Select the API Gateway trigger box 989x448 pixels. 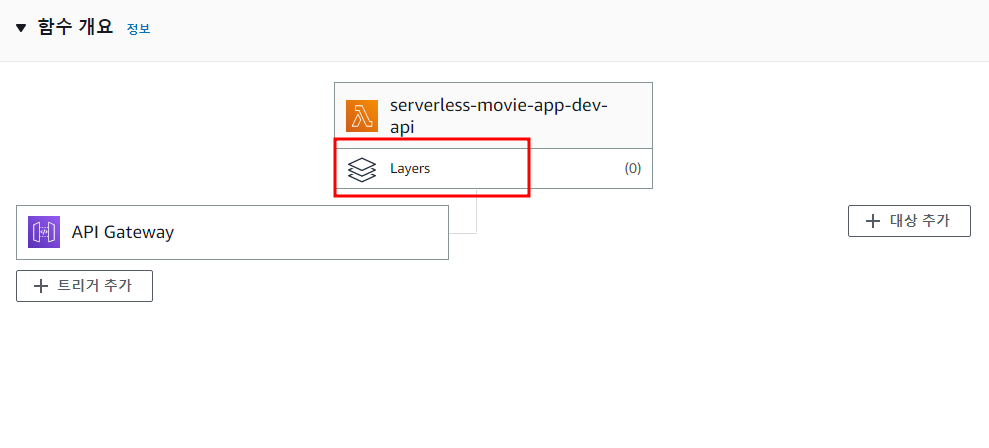coord(232,232)
